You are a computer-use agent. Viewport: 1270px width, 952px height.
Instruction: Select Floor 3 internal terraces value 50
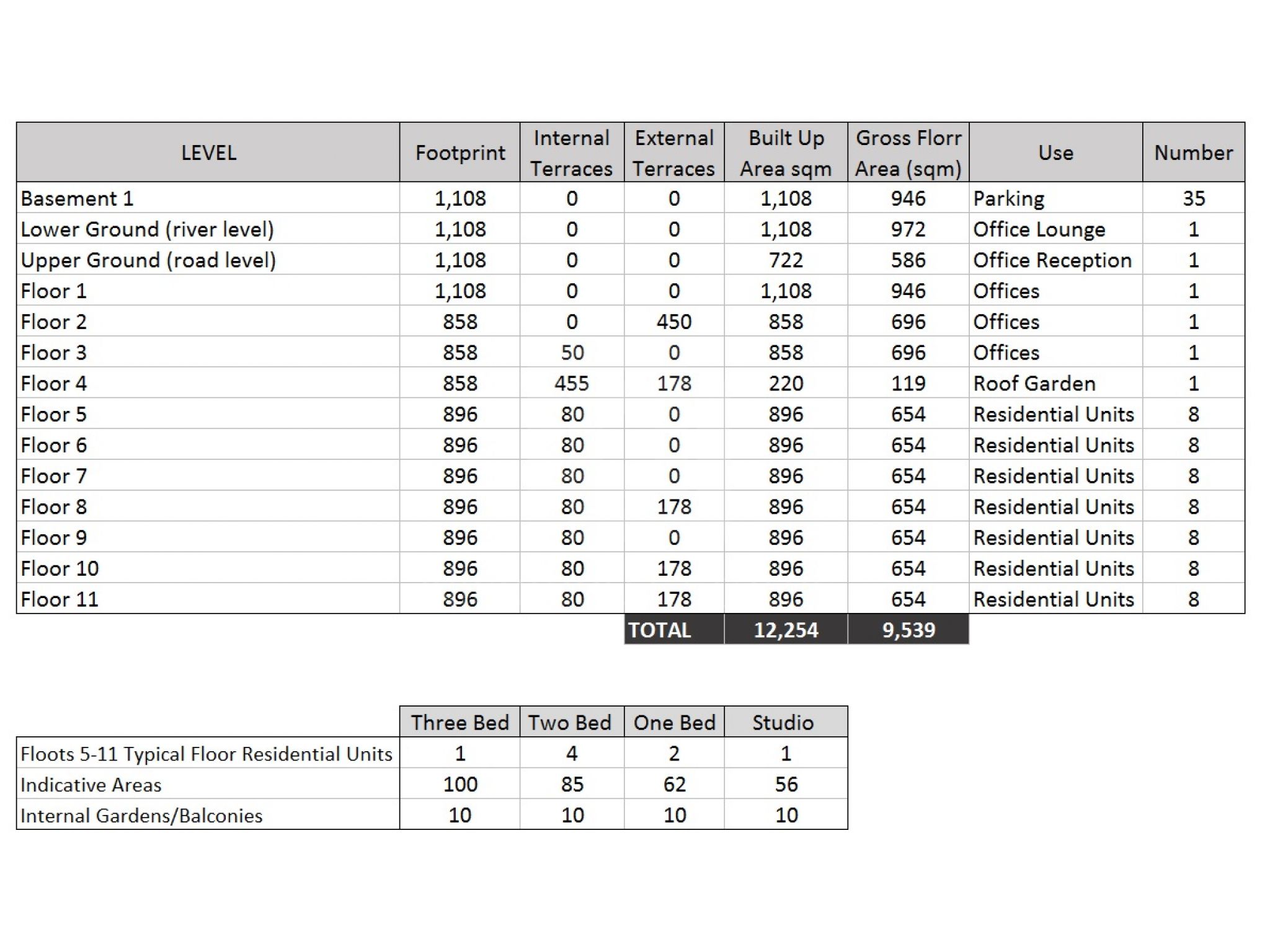pos(572,353)
